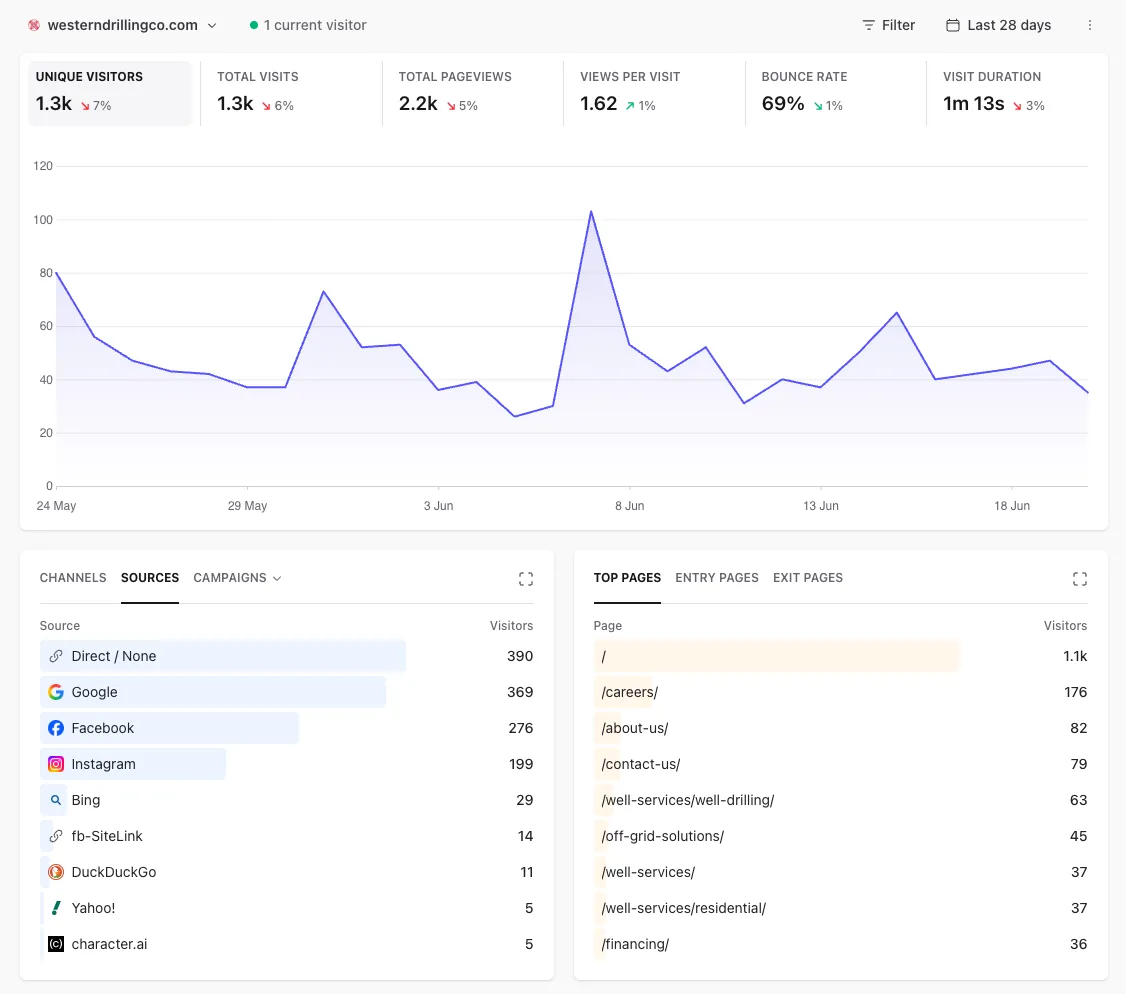Filter by Facebook source
Screen dimensions: 1126x994
102,728
